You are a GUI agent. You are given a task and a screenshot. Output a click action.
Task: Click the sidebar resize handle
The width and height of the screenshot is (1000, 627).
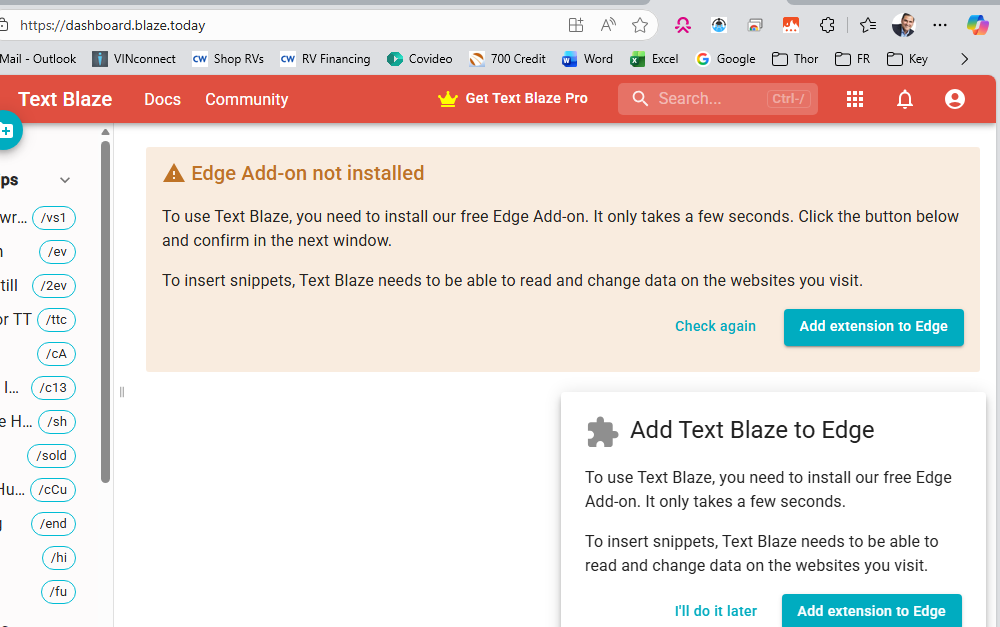point(121,392)
